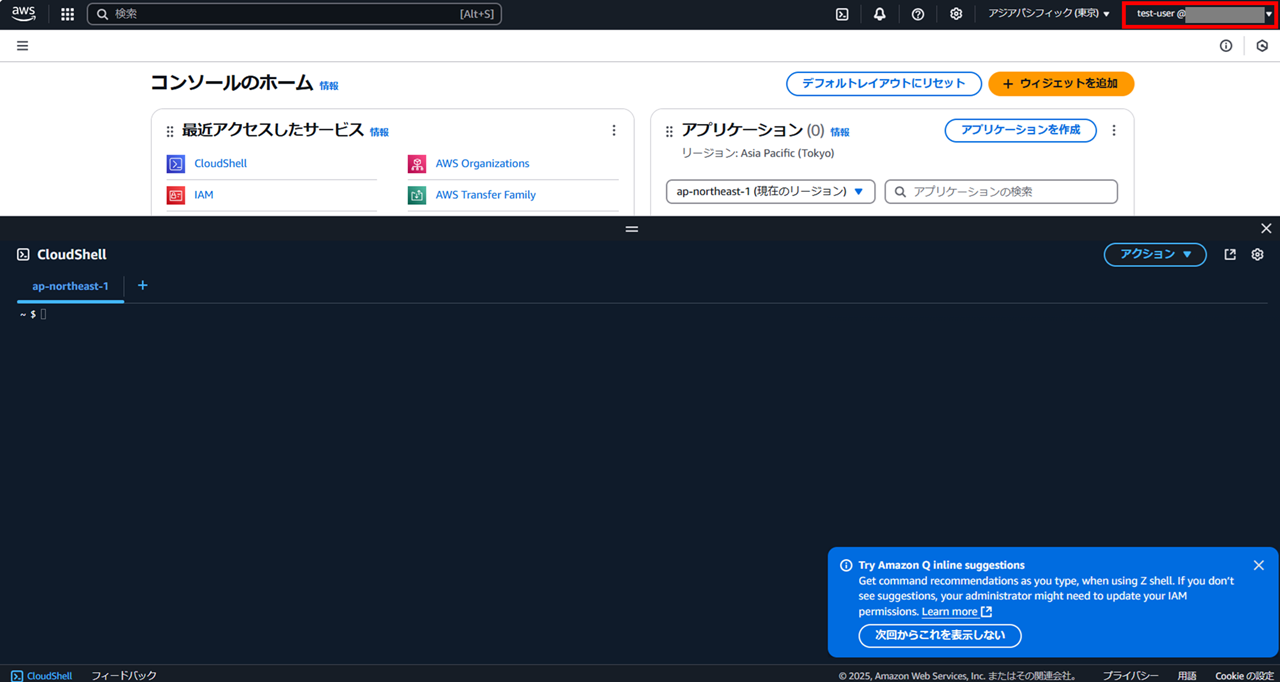This screenshot has height=682, width=1280.
Task: Click アプリケーションを作成 button
Action: 1020,130
